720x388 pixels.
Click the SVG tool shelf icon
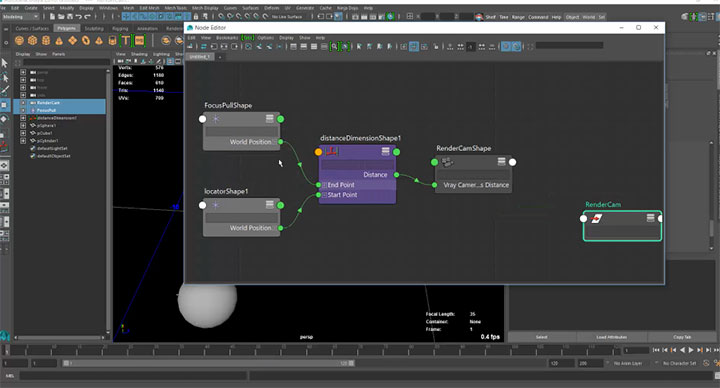139,41
